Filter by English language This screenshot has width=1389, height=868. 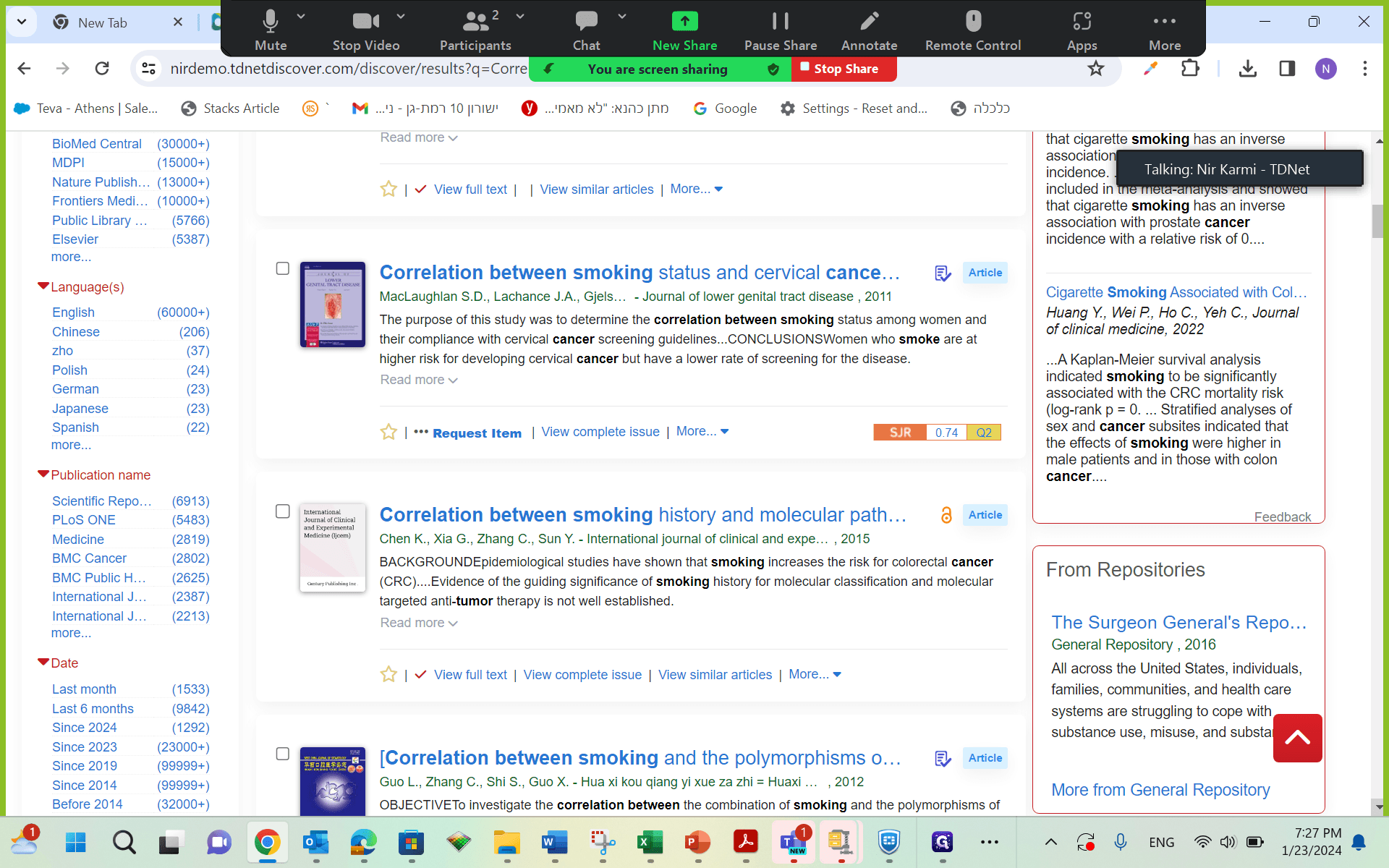(73, 312)
